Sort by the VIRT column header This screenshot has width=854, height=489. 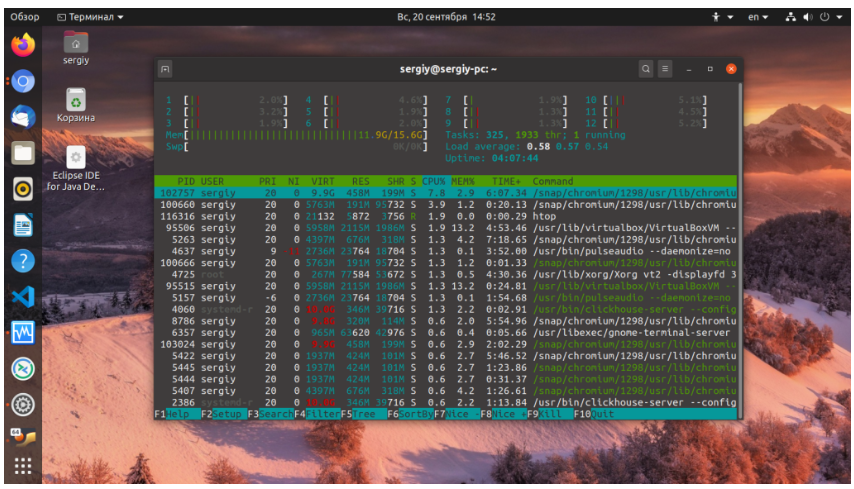322,181
